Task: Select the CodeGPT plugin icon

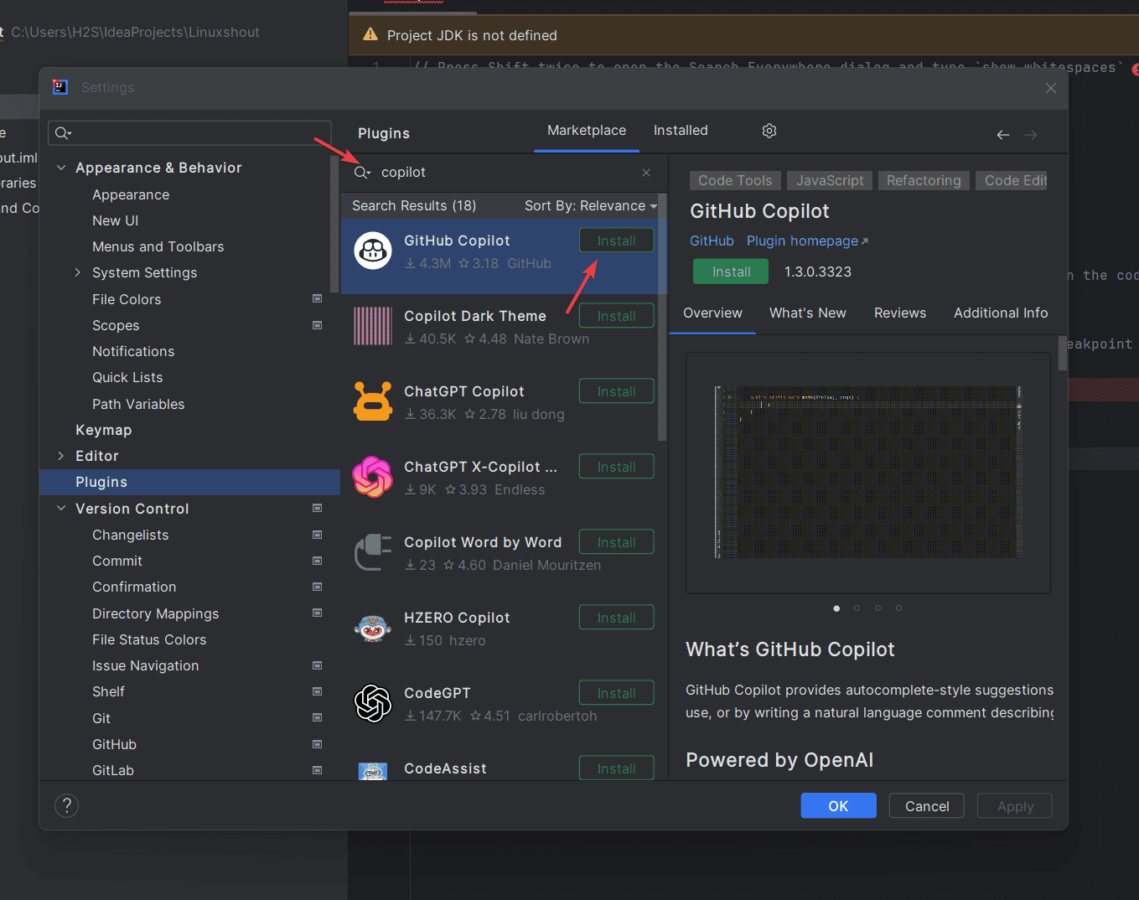Action: pos(372,703)
